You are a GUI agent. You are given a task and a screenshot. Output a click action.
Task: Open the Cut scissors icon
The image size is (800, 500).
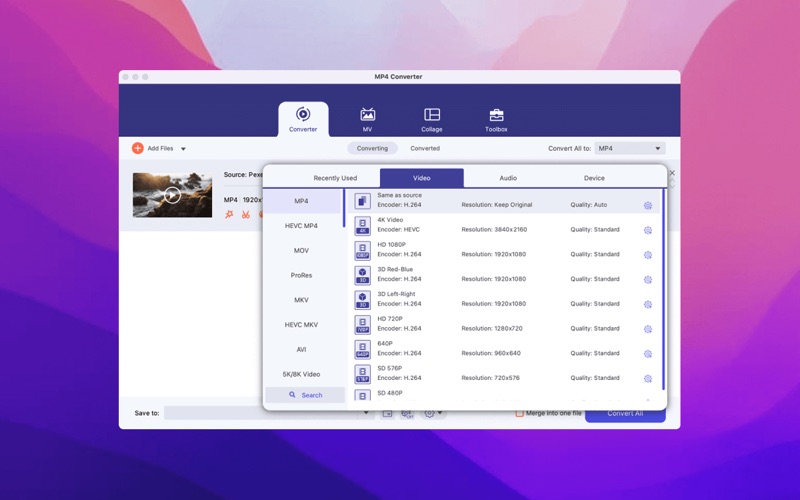pos(246,215)
